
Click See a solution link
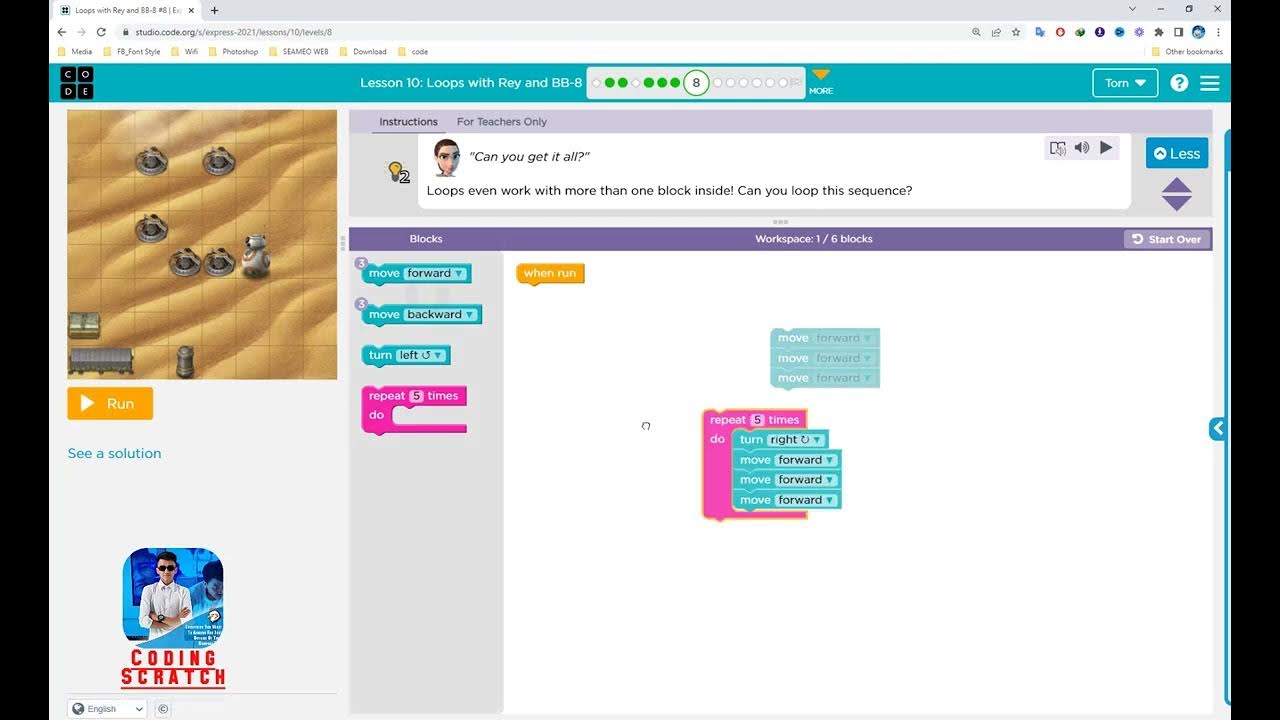pos(114,453)
